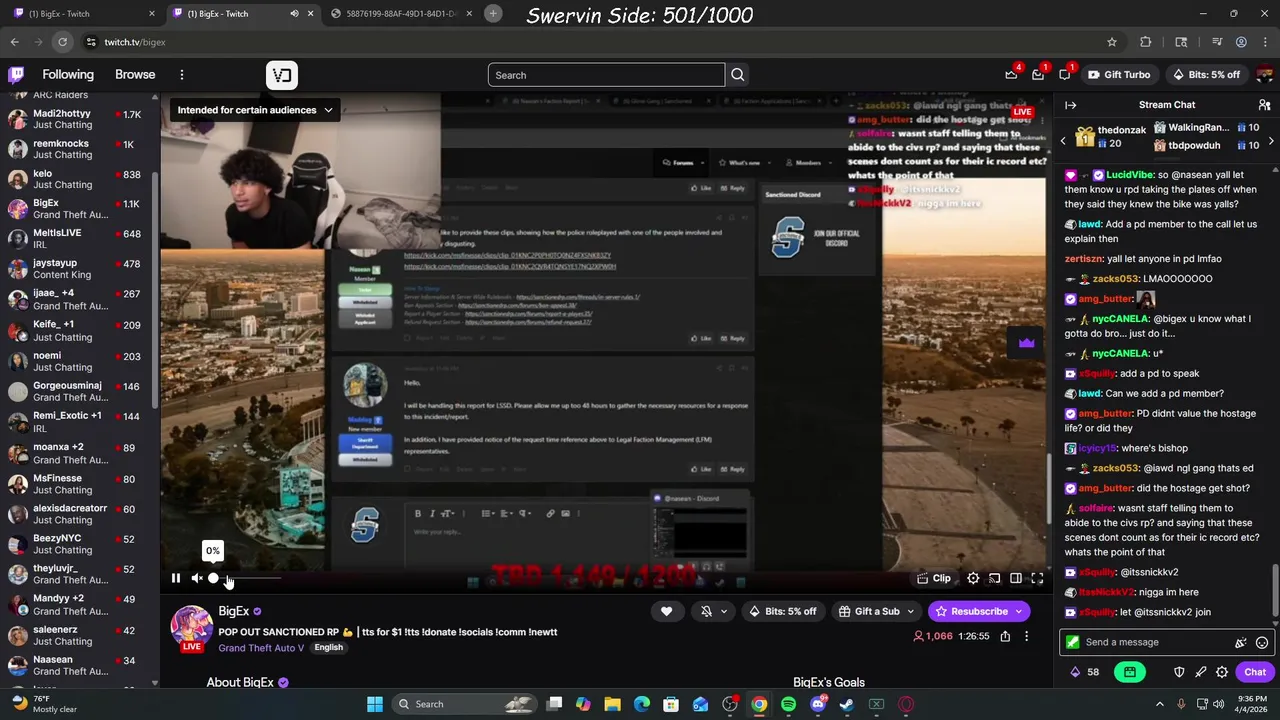The height and width of the screenshot is (720, 1280).
Task: Click the Twitch search input field
Action: (606, 75)
